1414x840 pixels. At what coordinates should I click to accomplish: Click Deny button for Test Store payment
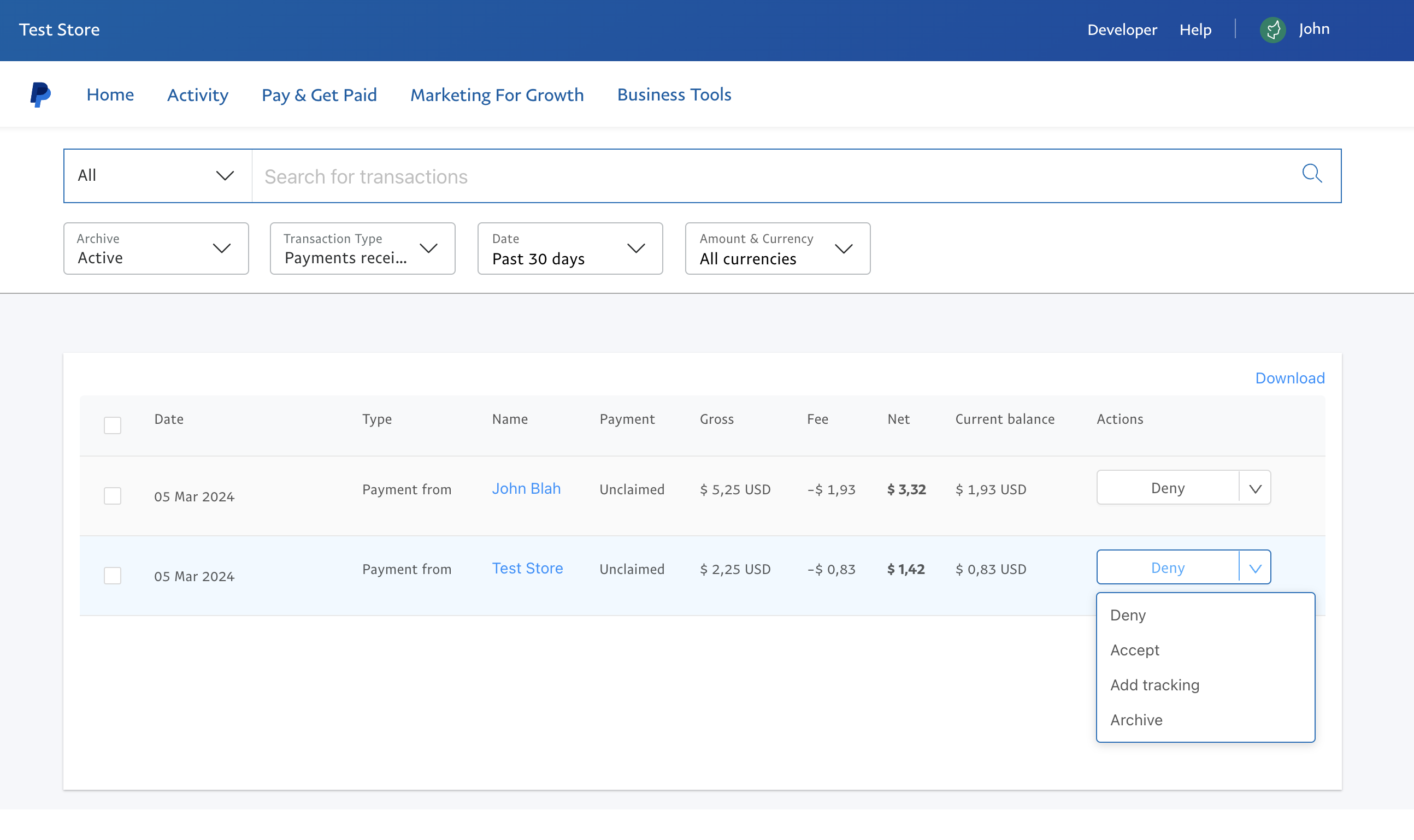1168,567
